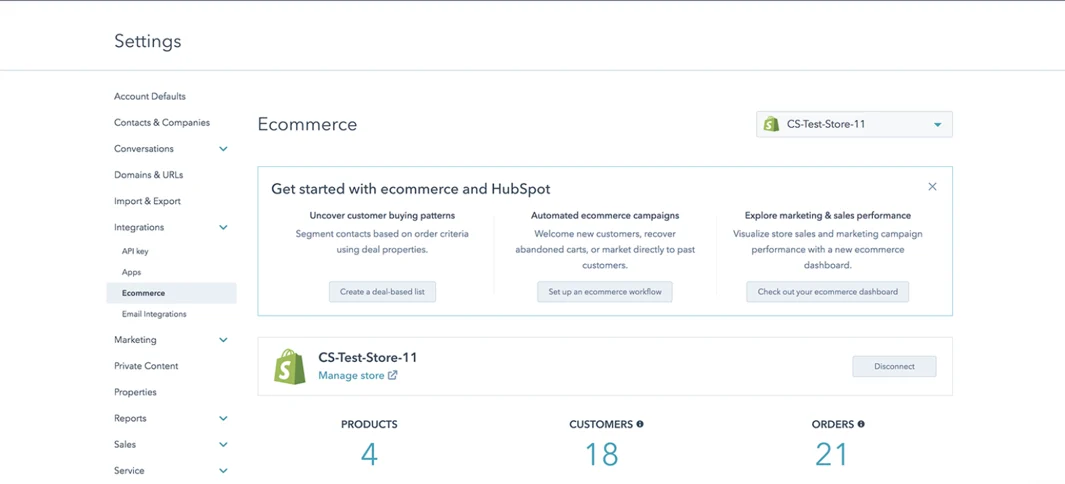The width and height of the screenshot is (1065, 484).
Task: Open Contacts & Companies settings
Action: coord(162,123)
